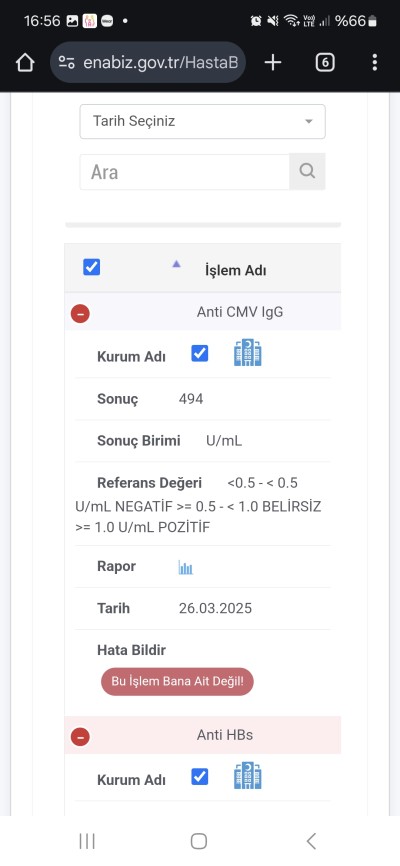The width and height of the screenshot is (400, 866).
Task: Tap the enabiz.gov.tr address bar
Action: point(148,62)
